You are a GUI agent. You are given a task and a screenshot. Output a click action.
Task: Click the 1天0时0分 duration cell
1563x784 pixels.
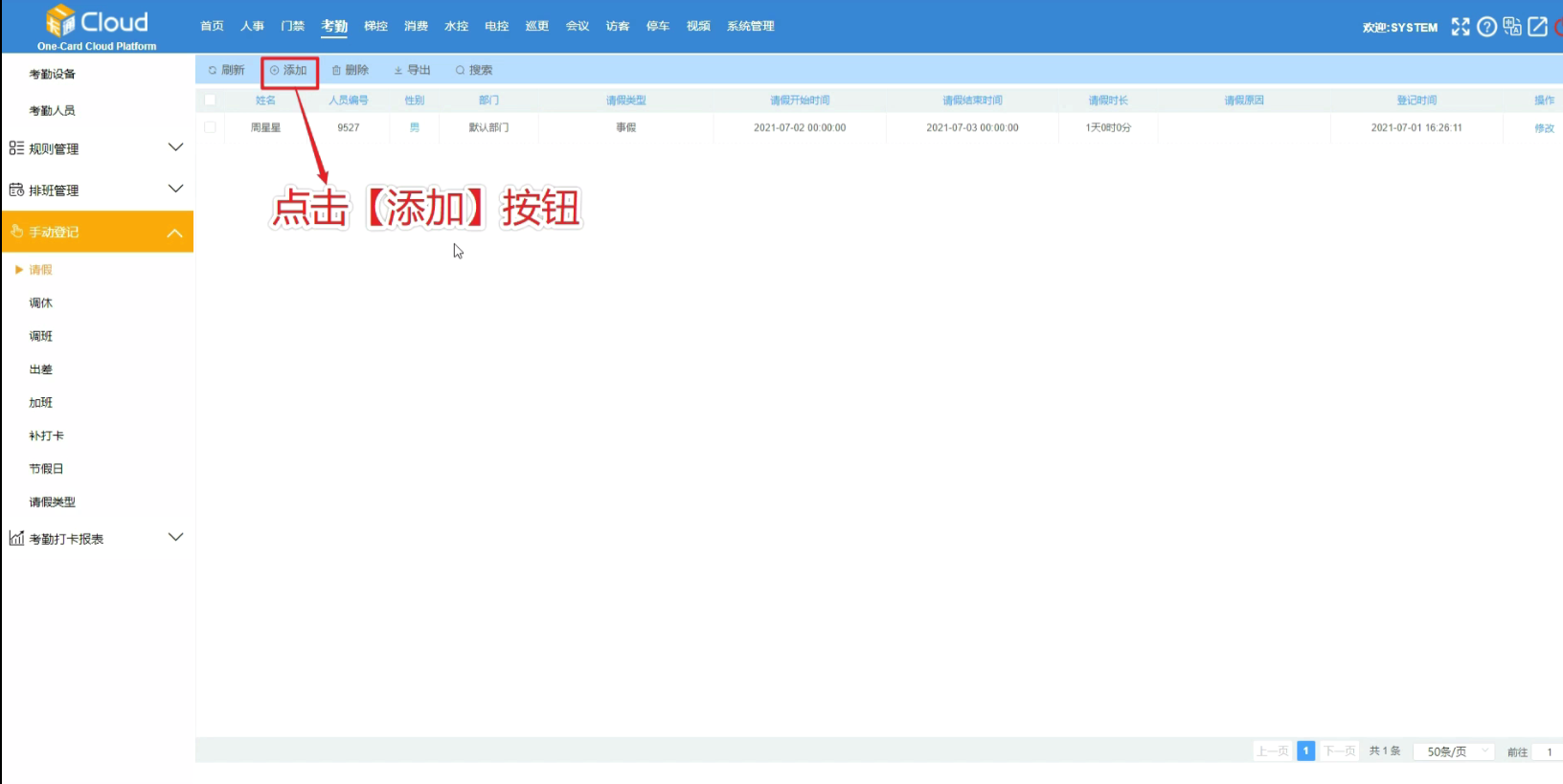[1108, 127]
